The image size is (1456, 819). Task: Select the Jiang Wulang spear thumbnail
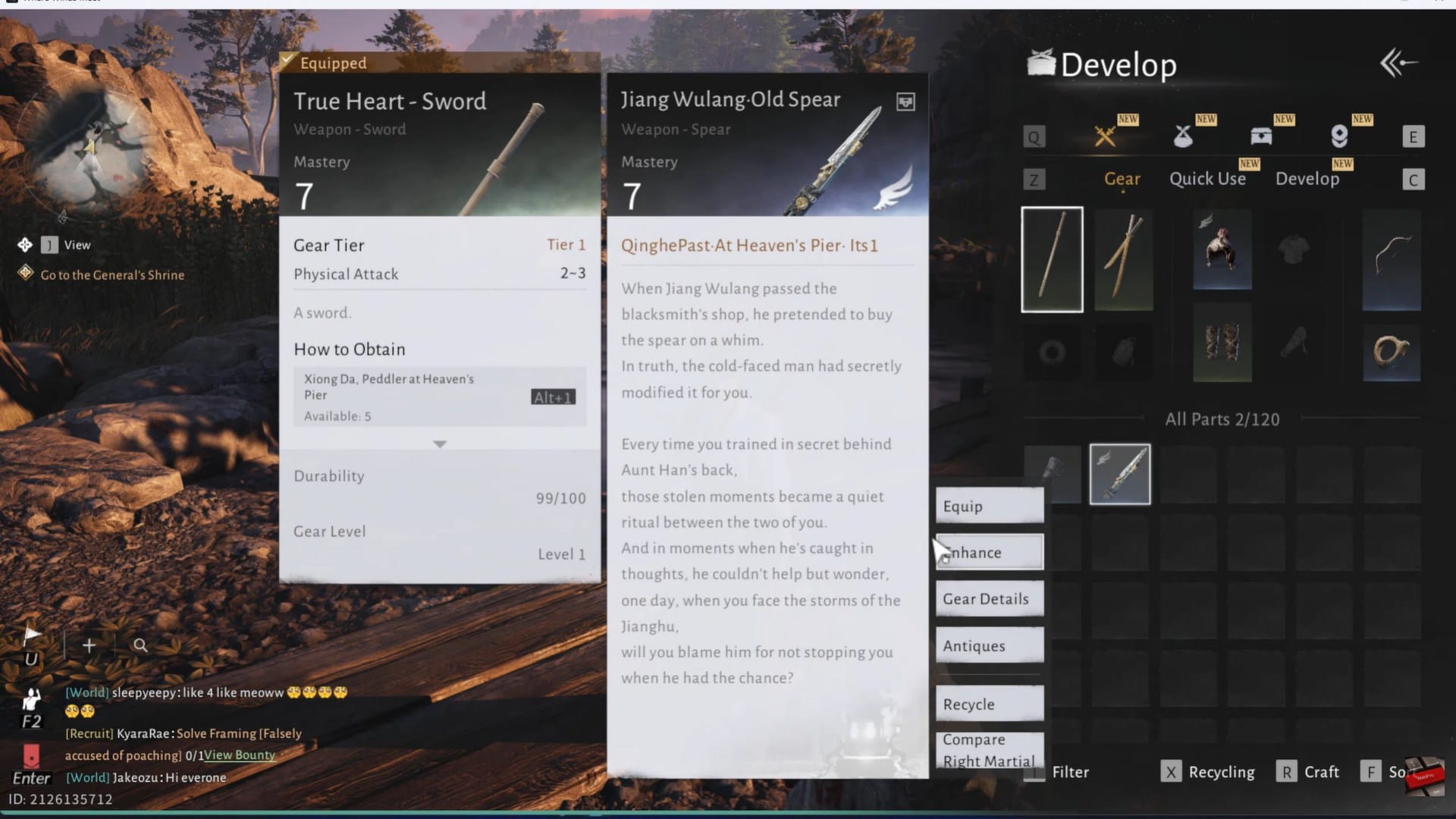coord(1120,475)
